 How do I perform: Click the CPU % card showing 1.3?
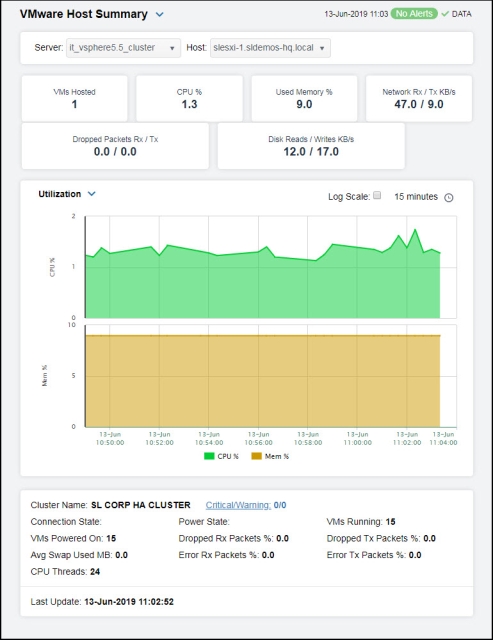pyautogui.click(x=189, y=98)
